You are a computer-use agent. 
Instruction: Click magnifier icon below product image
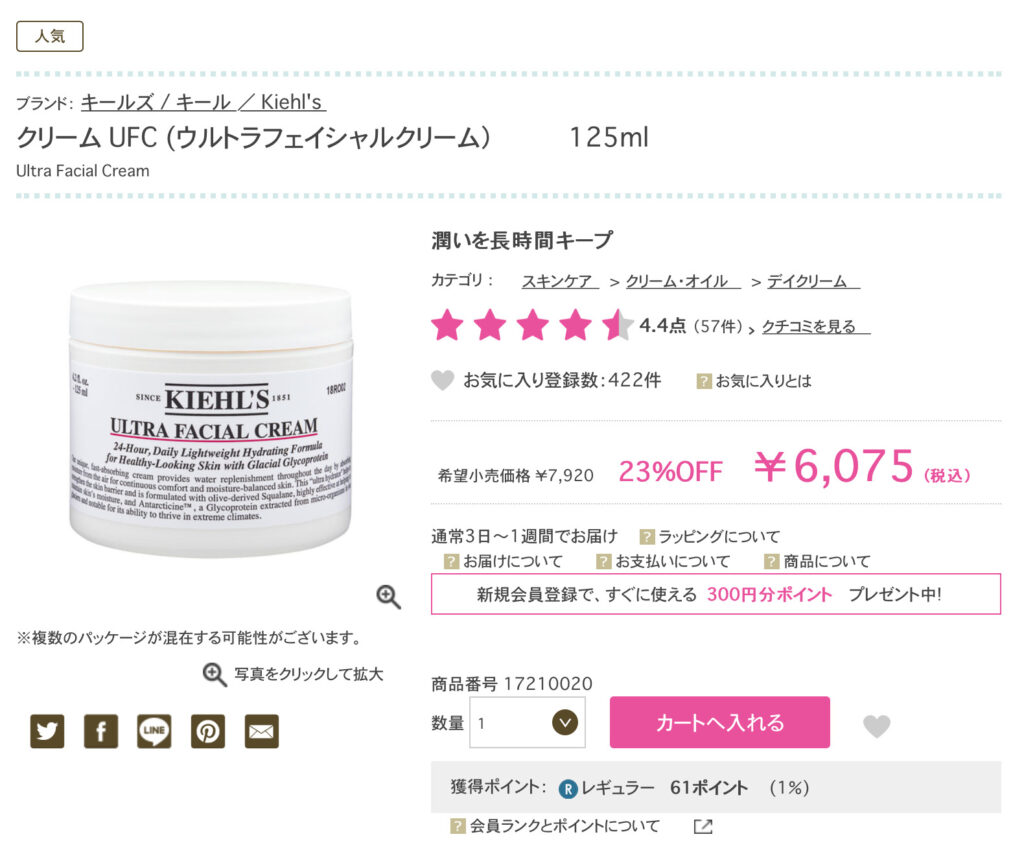[x=388, y=596]
